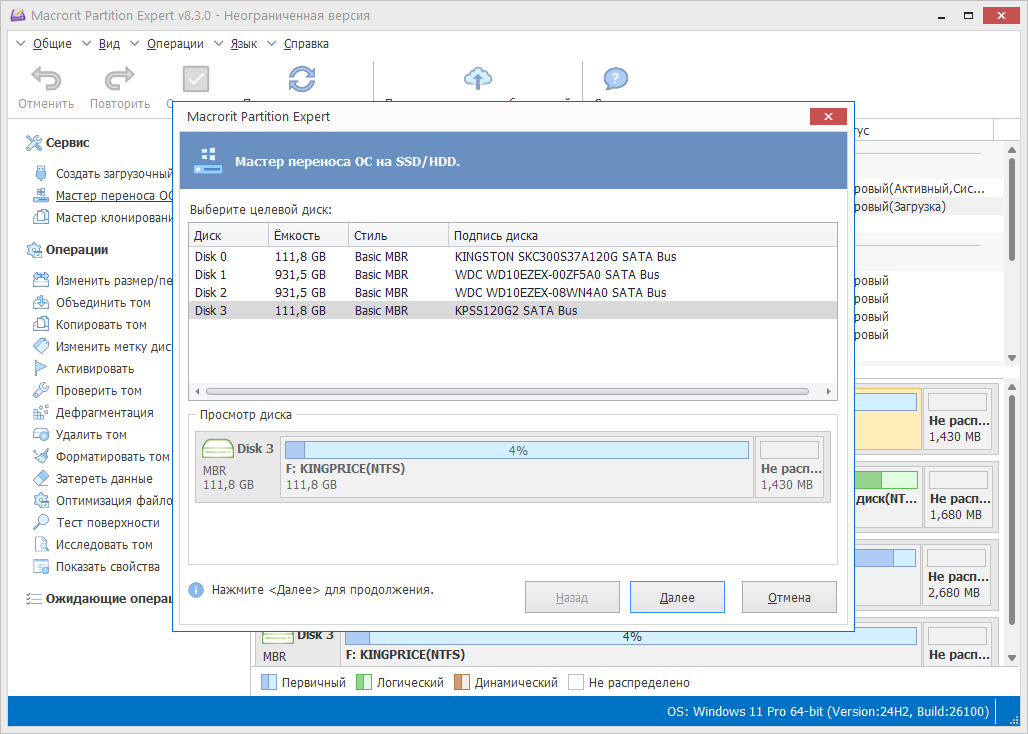Click the Изменить метку диска icon

41,346
